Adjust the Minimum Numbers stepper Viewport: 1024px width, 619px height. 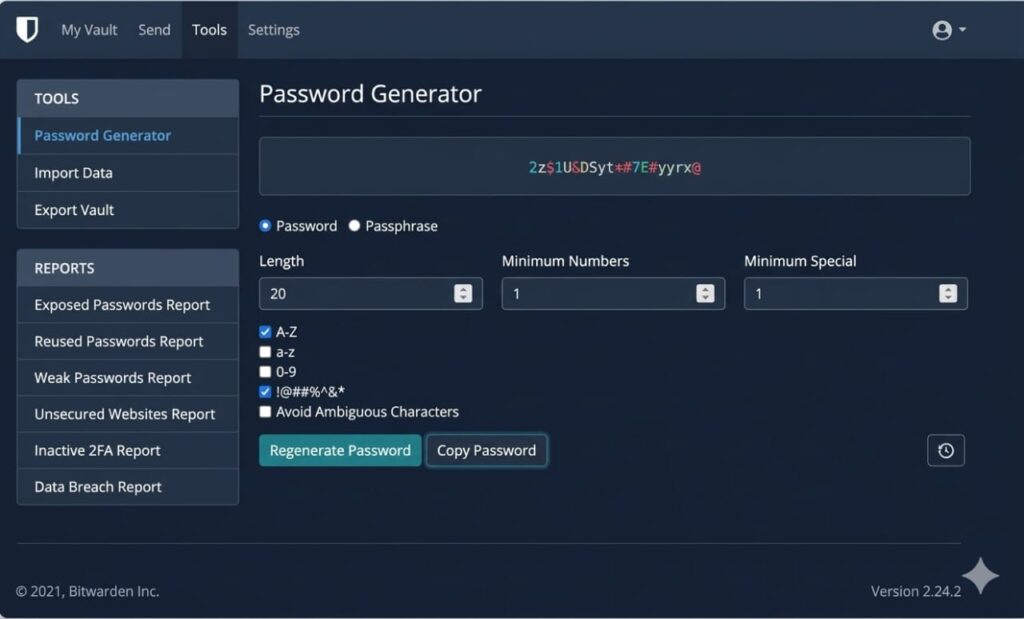pos(705,294)
